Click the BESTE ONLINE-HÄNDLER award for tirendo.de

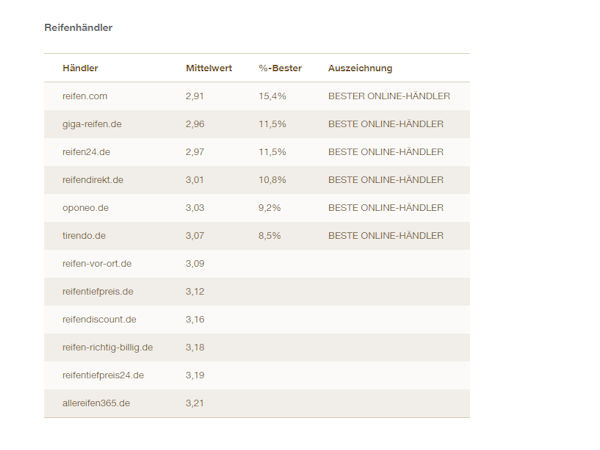386,236
